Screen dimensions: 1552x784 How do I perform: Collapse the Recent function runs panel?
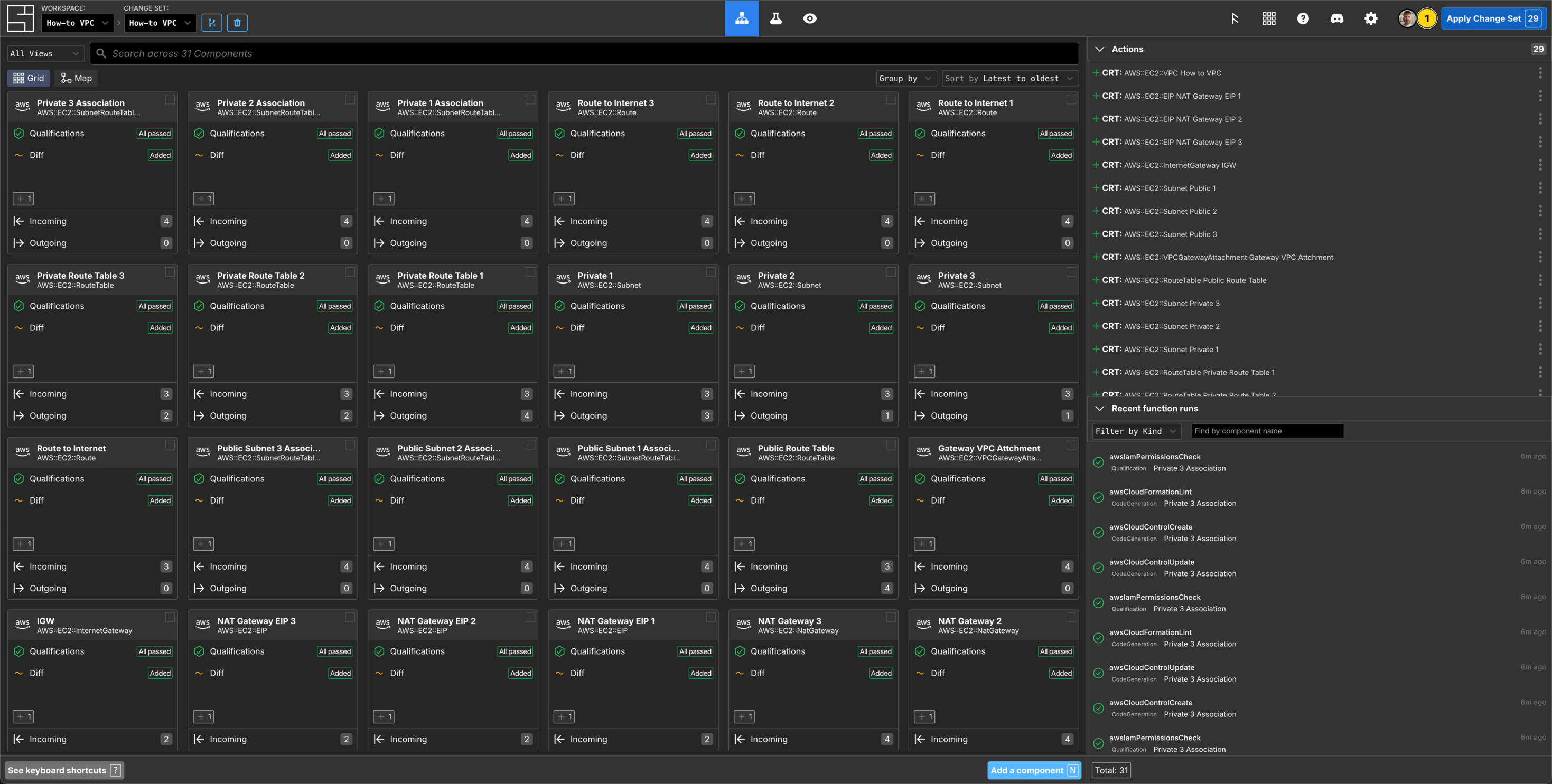tap(1099, 408)
